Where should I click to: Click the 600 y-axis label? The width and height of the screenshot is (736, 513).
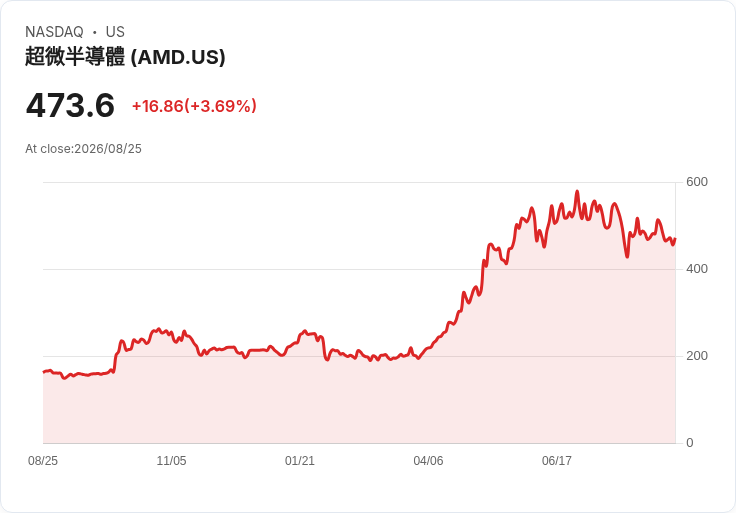click(697, 182)
